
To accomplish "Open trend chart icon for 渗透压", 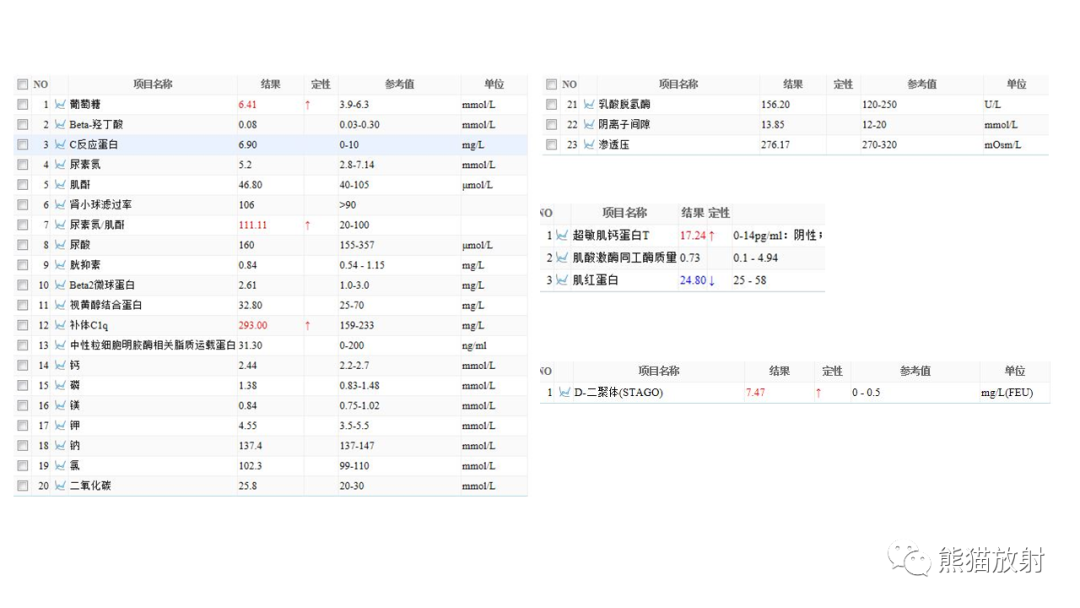I will click(x=589, y=145).
